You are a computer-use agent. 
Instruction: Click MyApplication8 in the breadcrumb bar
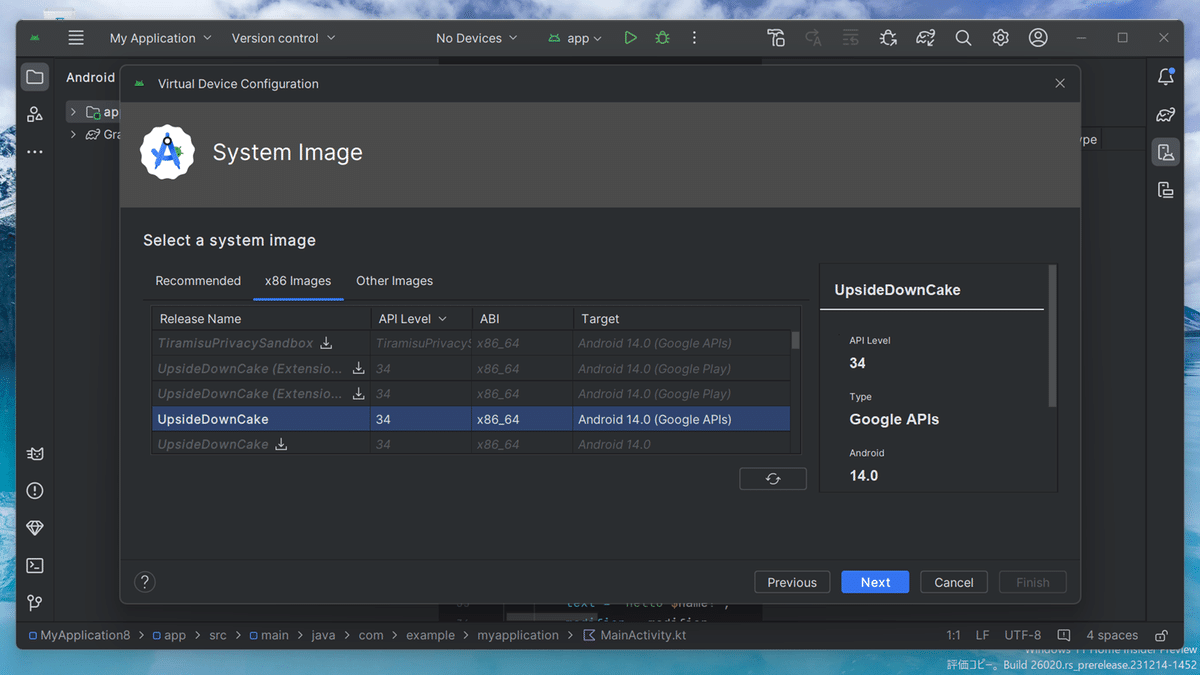(79, 635)
